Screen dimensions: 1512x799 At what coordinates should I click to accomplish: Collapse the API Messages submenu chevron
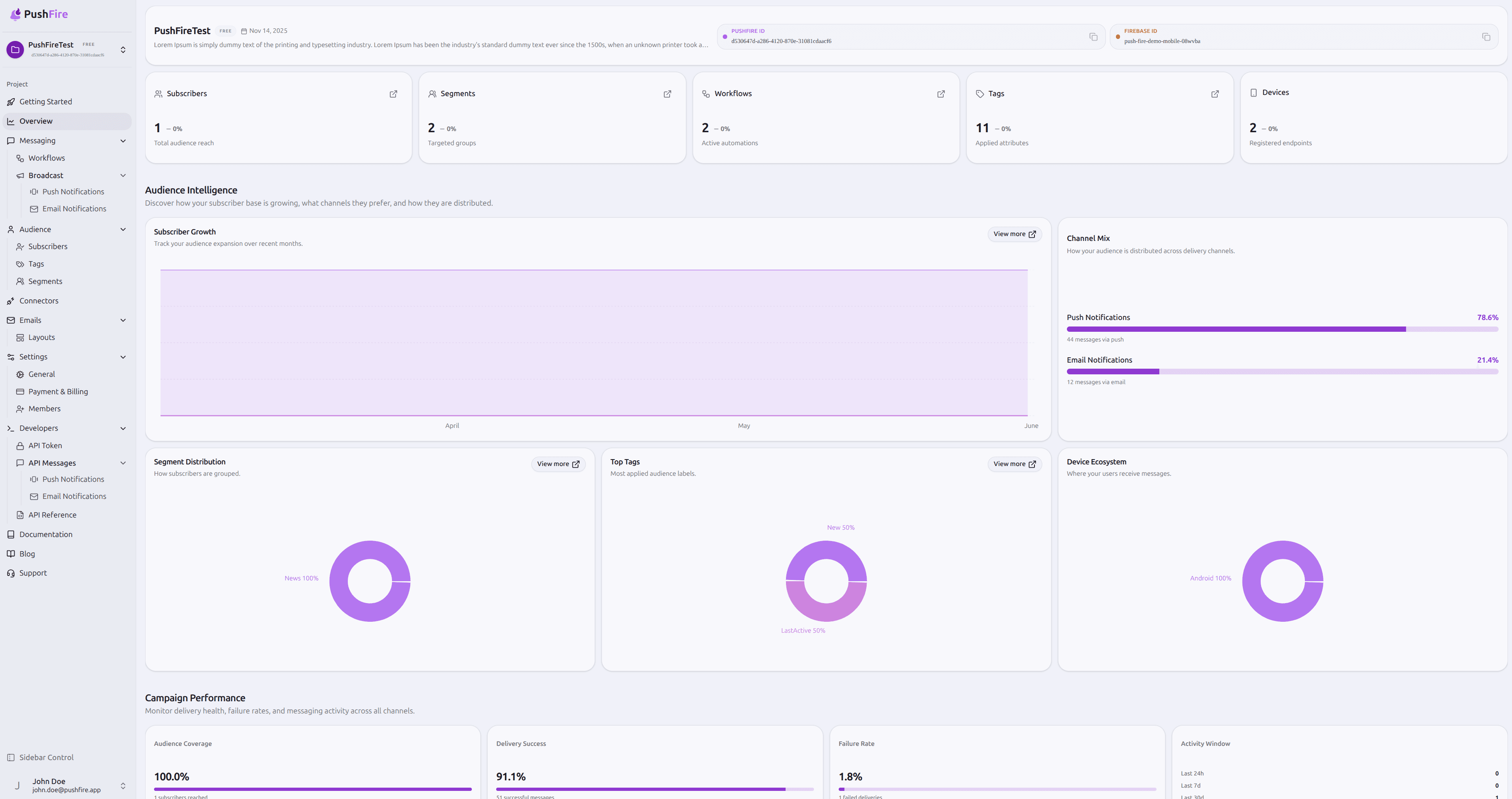123,463
